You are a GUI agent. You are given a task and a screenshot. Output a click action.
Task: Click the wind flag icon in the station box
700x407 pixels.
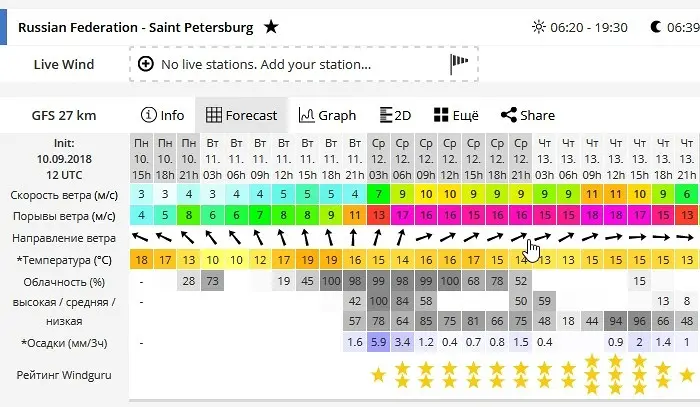[x=459, y=64]
